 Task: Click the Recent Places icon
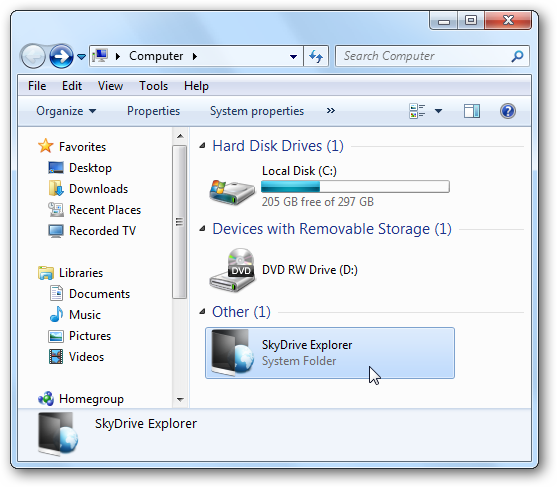[56, 210]
